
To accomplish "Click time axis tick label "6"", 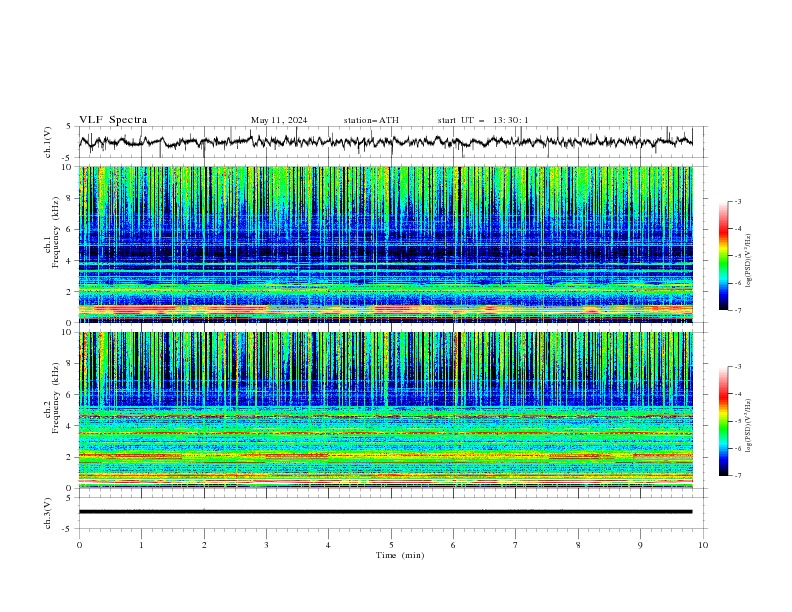I will point(453,545).
